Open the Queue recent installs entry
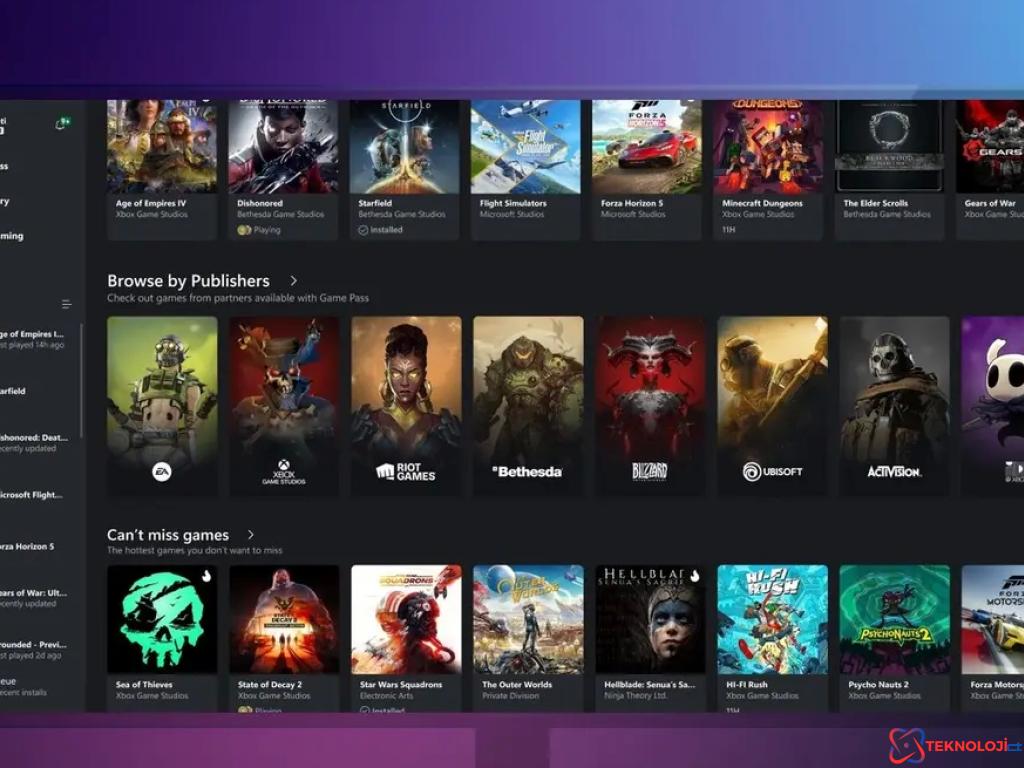 [26, 686]
